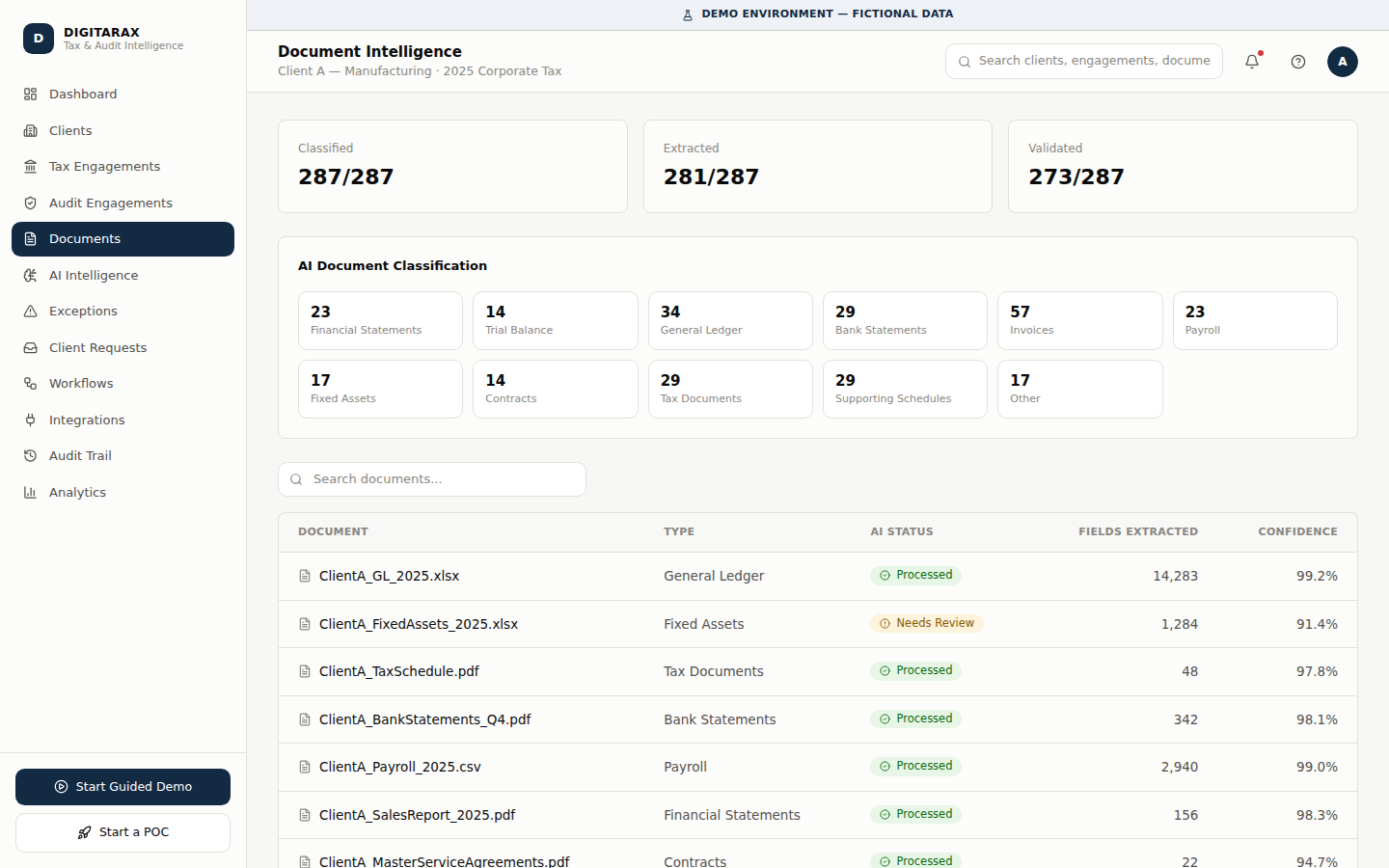Screen dimensions: 1389x868
Task: Click the Needs Review status badge
Action: tap(926, 623)
